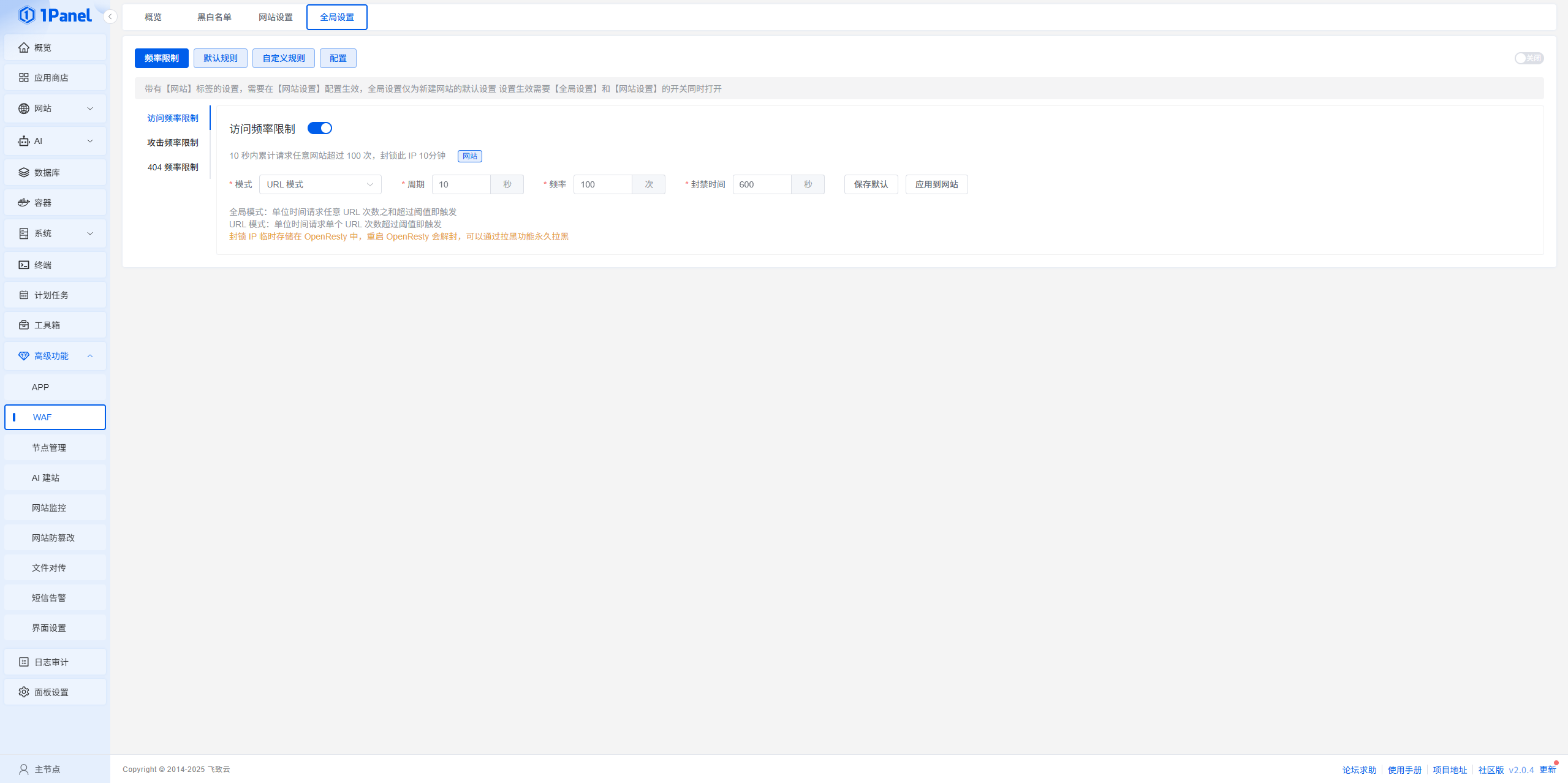
Task: Click the 工具箱 toolbox icon
Action: pos(24,325)
